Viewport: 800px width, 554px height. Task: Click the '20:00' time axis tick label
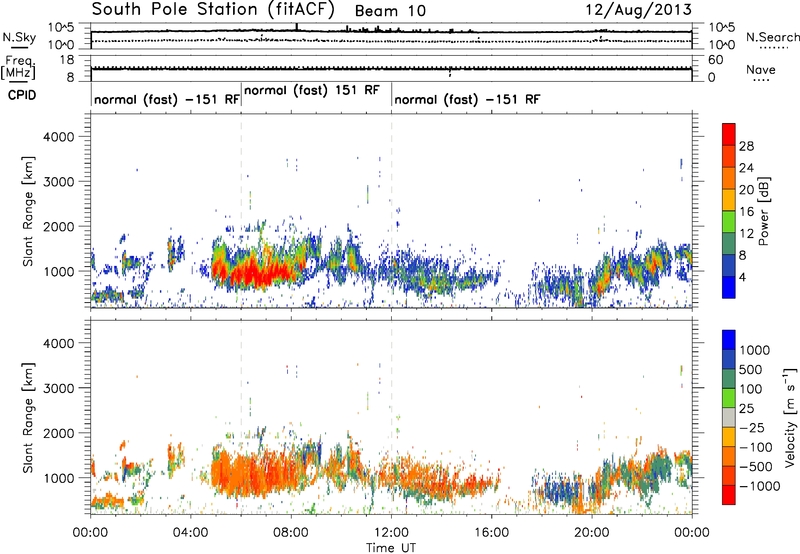coord(591,533)
